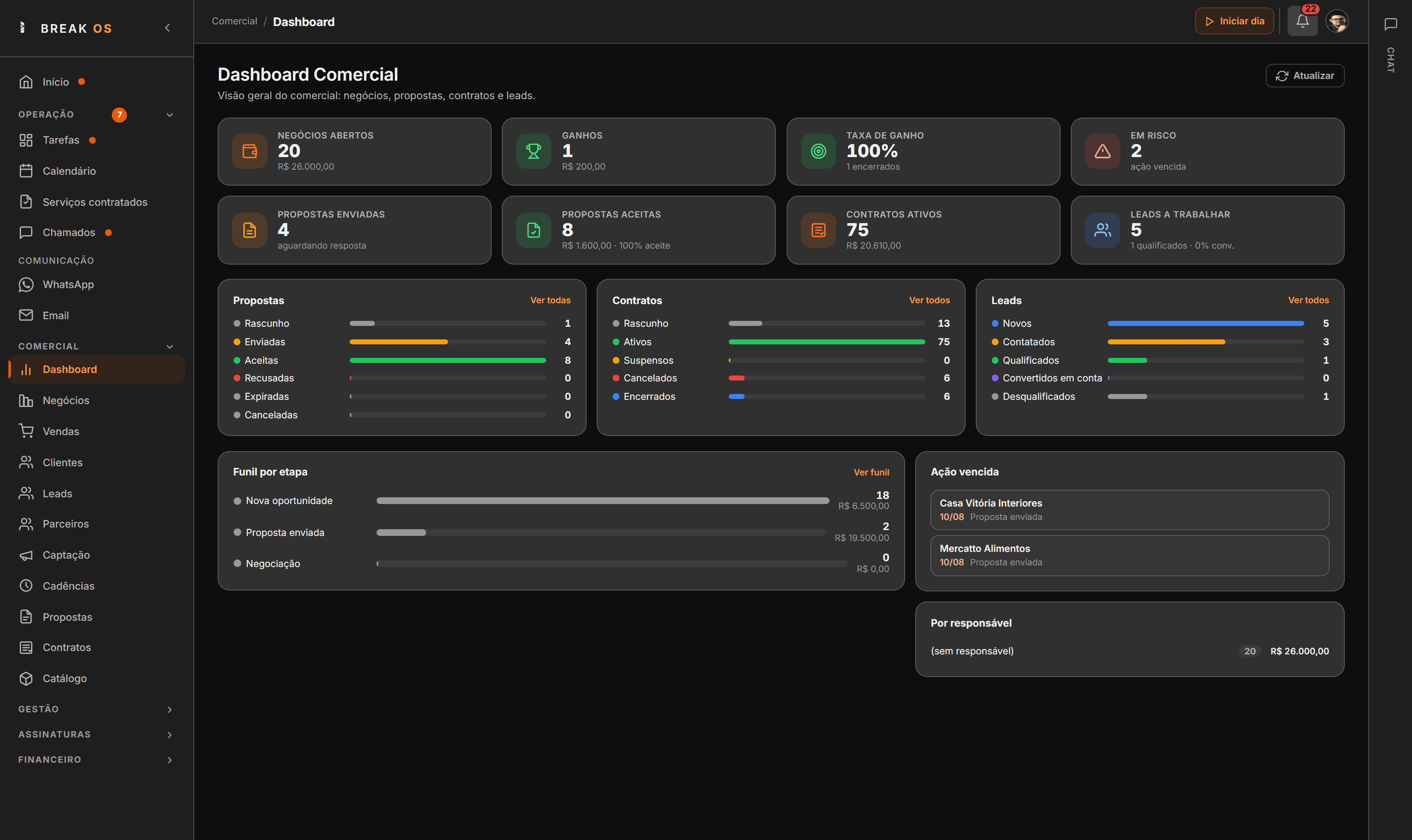Click the Leads a Trabalhar users icon
Image resolution: width=1412 pixels, height=840 pixels.
tap(1102, 231)
